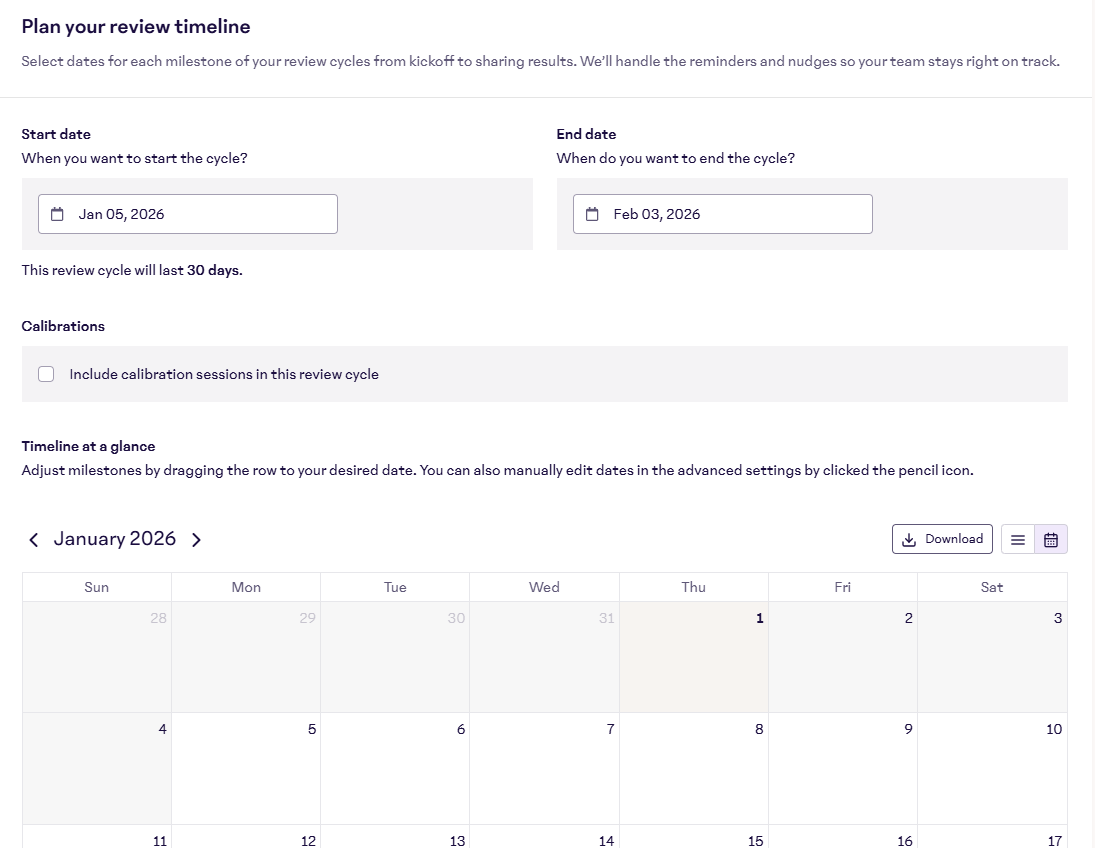Click Friday January 2 cell
The height and width of the screenshot is (848, 1095).
coord(843,656)
